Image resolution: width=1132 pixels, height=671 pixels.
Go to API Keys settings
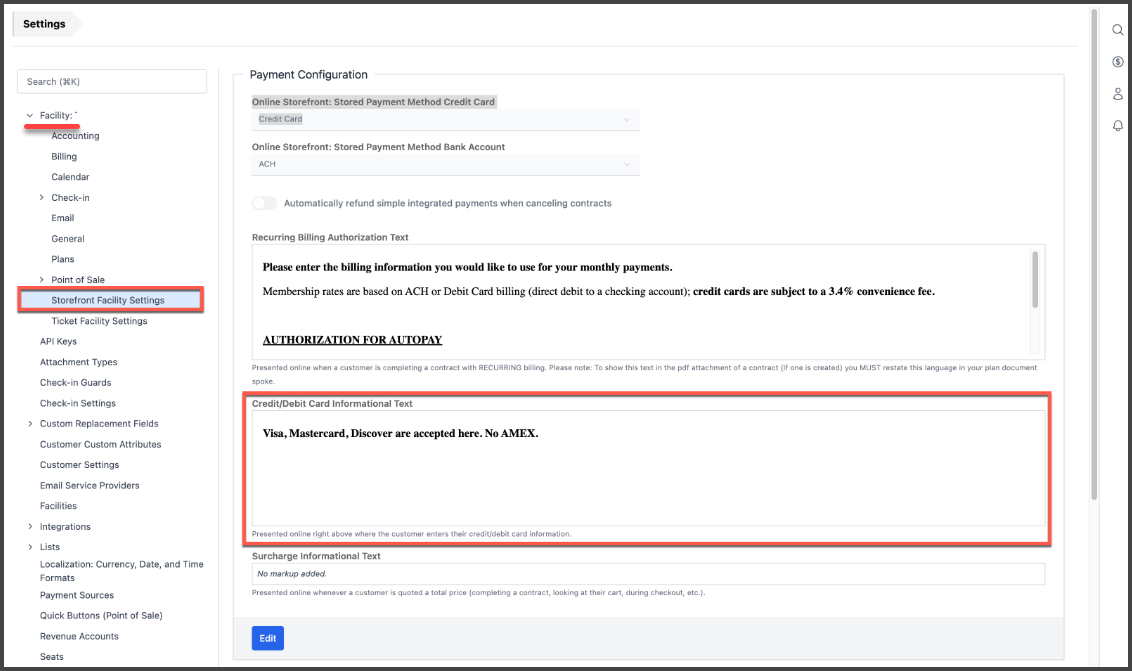pos(58,342)
